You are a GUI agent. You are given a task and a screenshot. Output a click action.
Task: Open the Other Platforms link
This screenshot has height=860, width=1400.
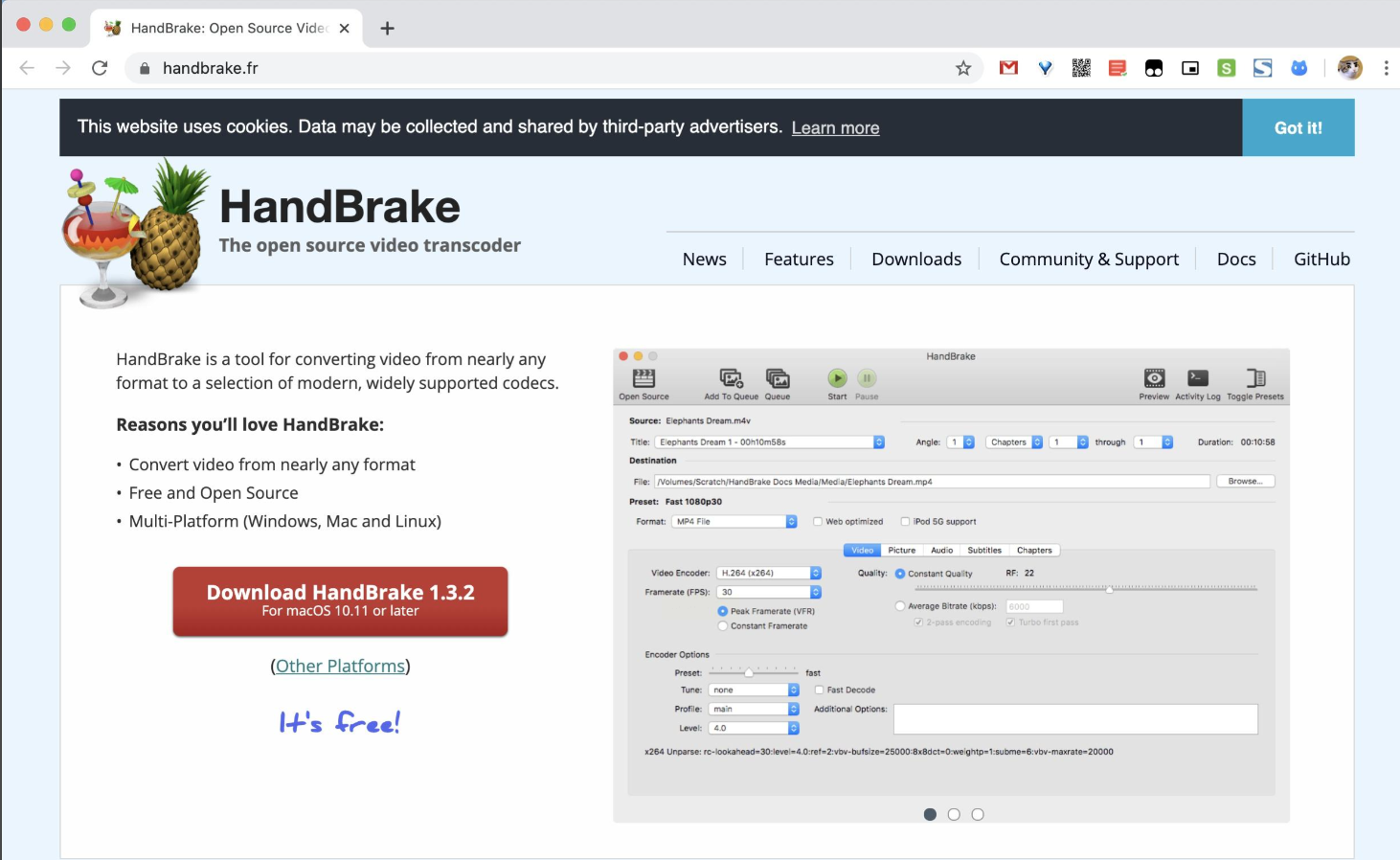pyautogui.click(x=340, y=667)
